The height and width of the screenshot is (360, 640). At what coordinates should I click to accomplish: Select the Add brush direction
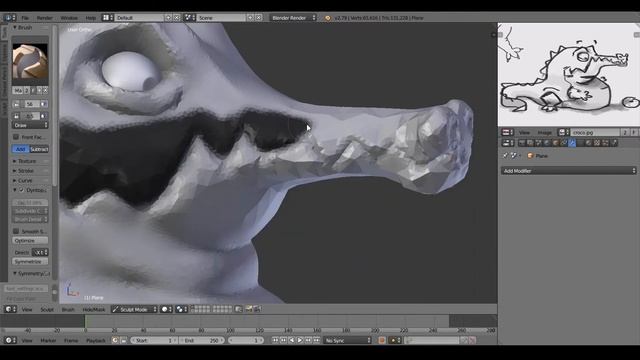click(x=21, y=149)
